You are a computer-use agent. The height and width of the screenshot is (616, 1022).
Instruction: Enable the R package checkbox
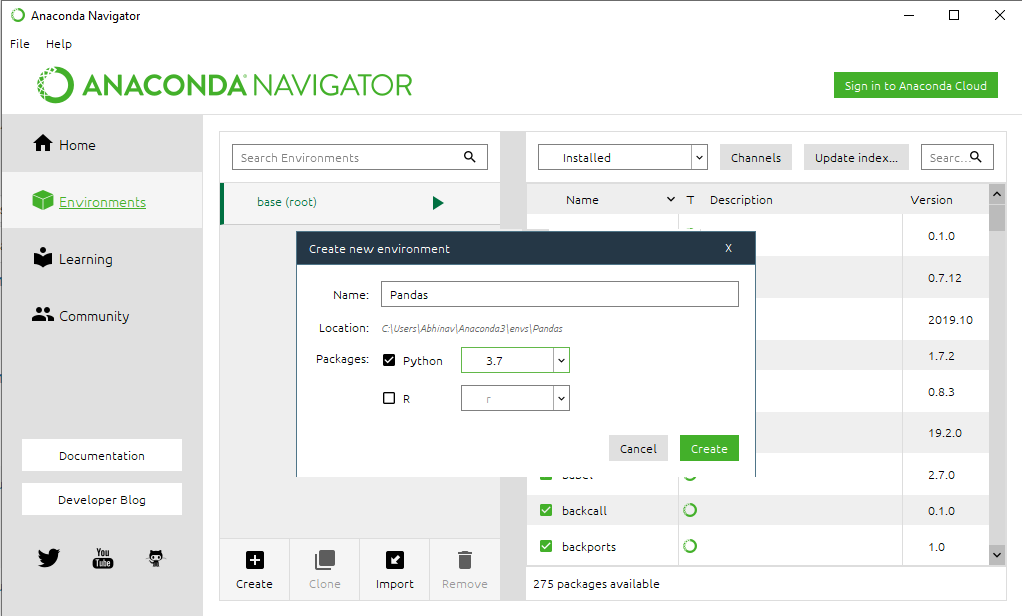pyautogui.click(x=389, y=398)
